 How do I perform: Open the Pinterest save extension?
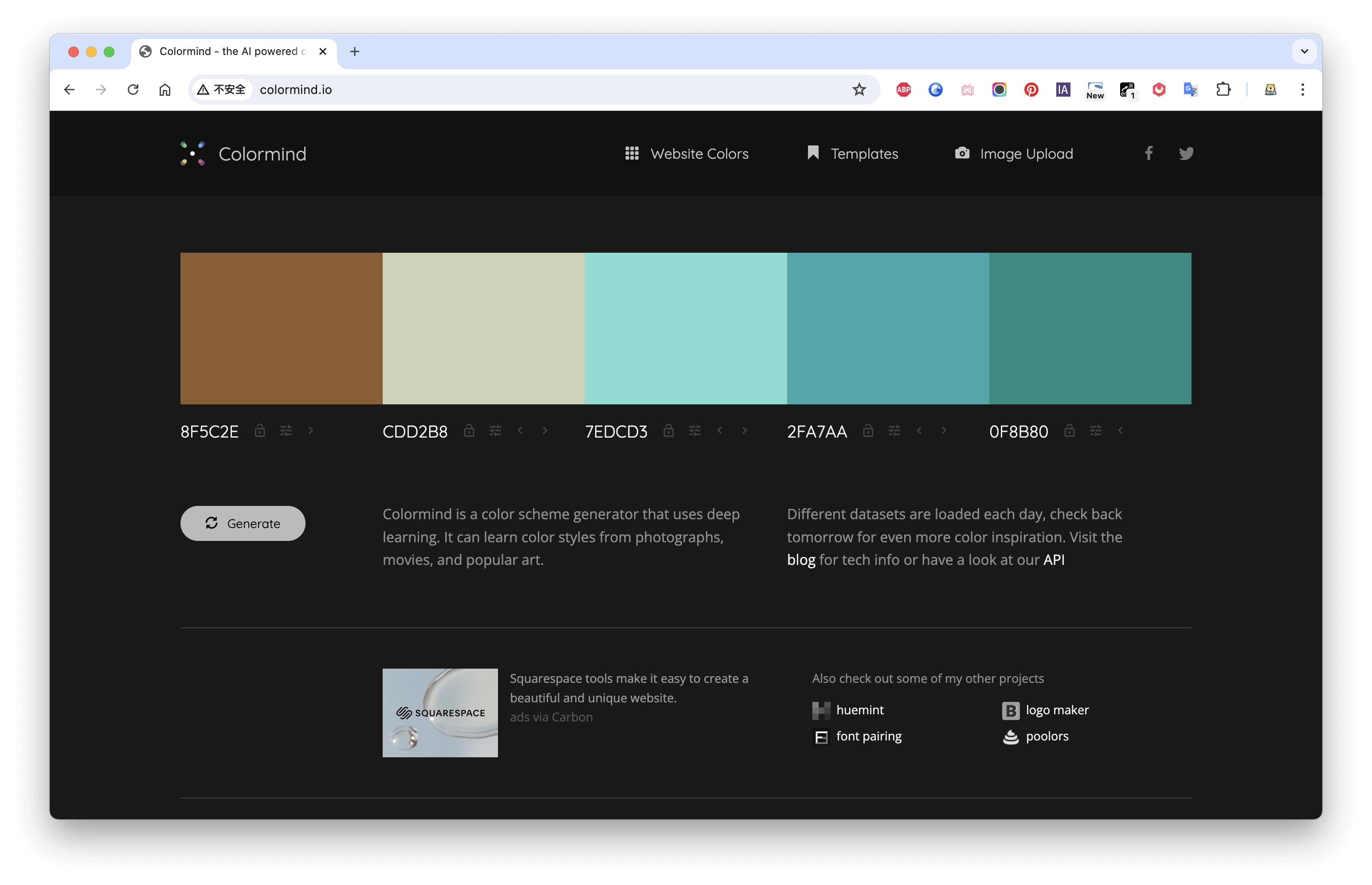coord(1031,90)
